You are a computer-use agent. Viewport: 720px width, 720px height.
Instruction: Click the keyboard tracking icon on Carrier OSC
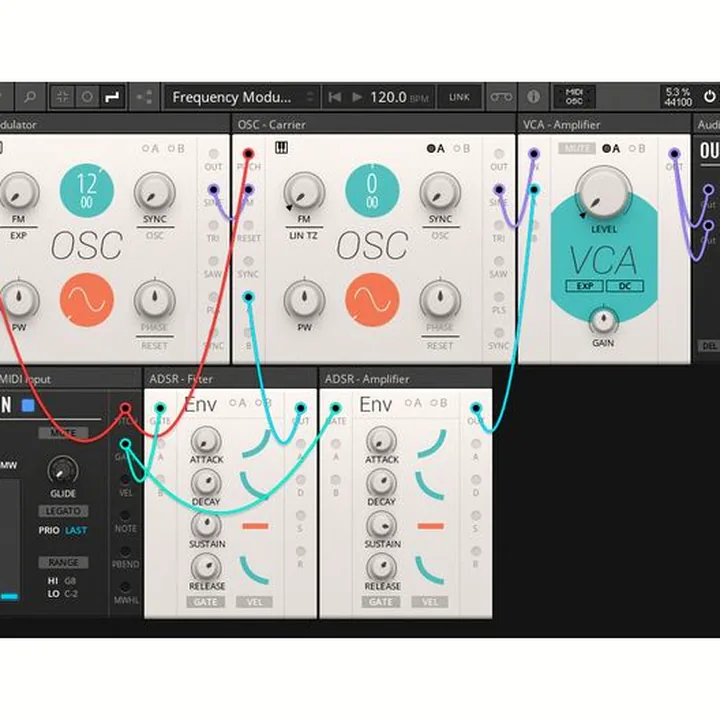pyautogui.click(x=281, y=147)
